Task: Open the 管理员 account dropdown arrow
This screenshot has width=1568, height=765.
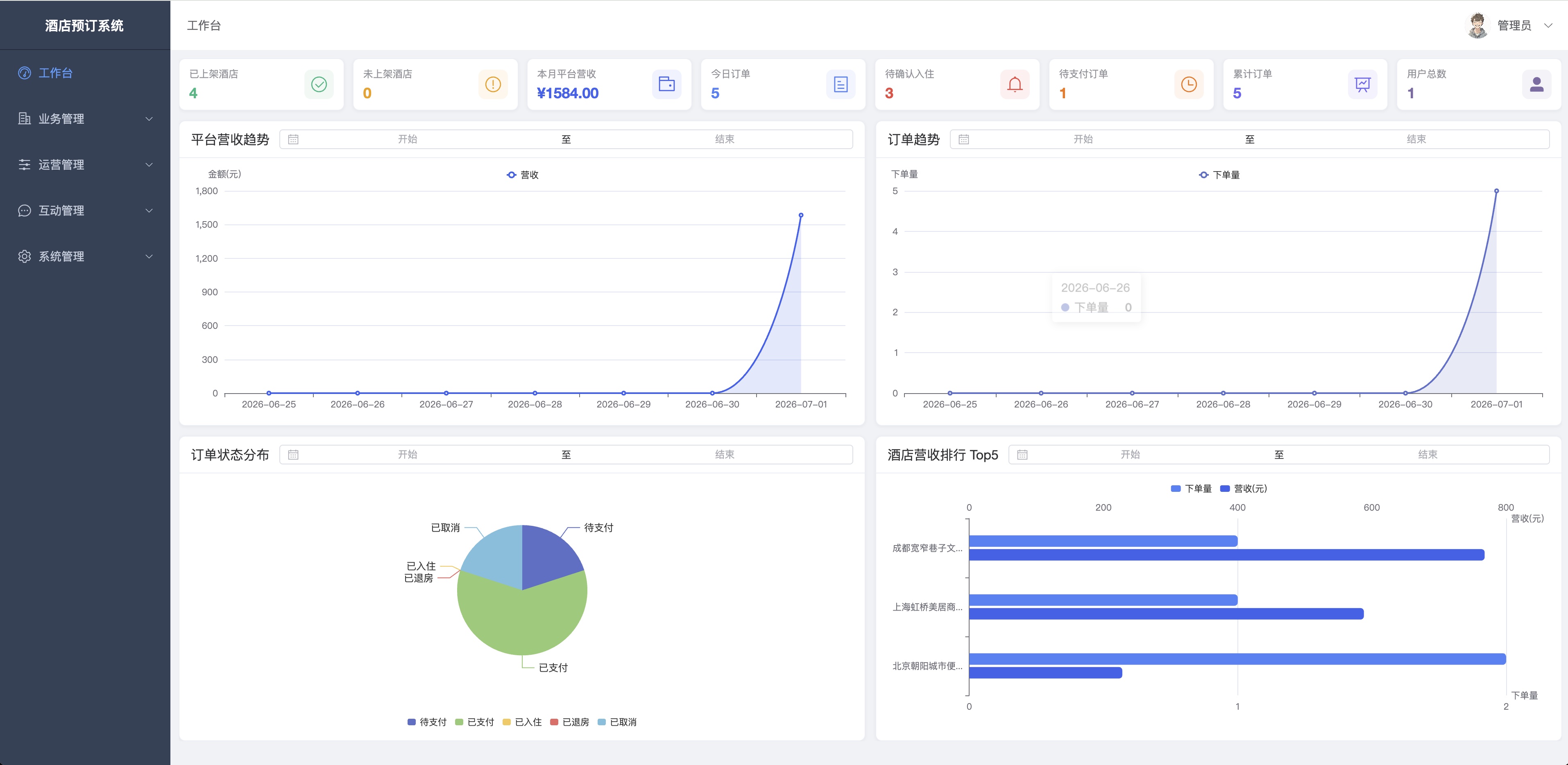Action: 1548,25
